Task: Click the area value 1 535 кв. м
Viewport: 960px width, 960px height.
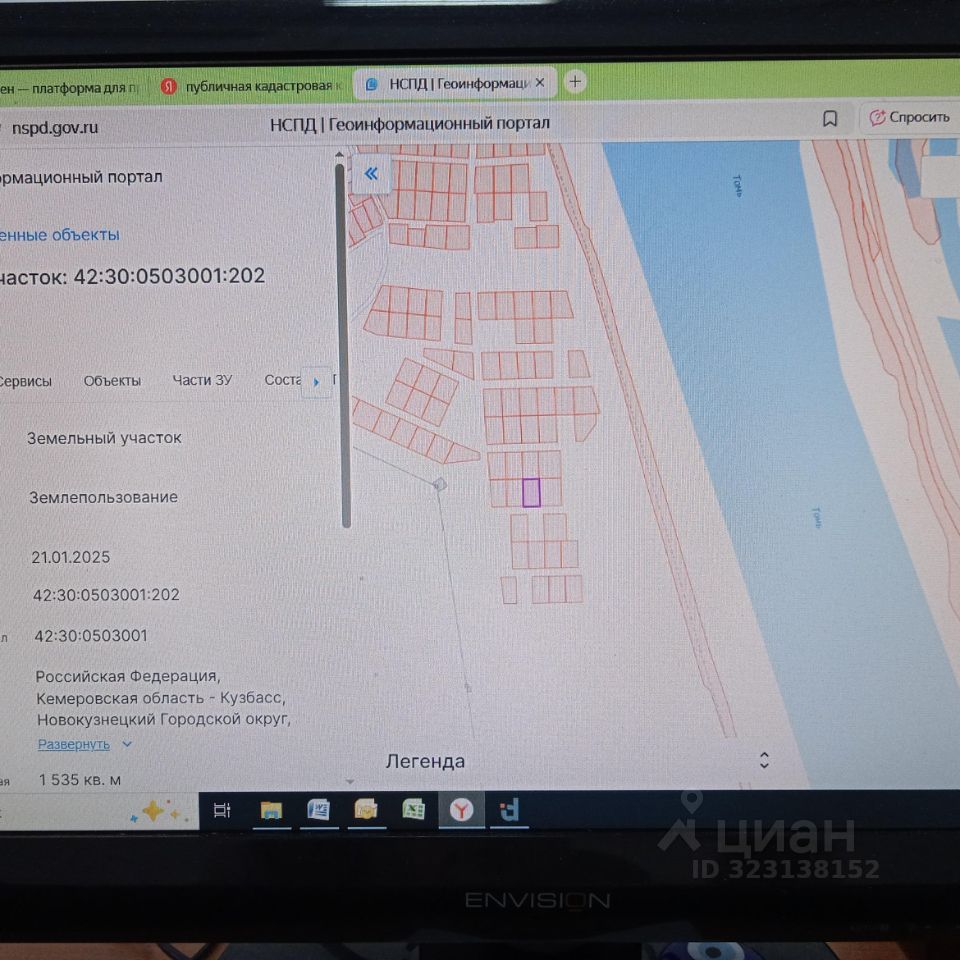Action: [x=80, y=780]
